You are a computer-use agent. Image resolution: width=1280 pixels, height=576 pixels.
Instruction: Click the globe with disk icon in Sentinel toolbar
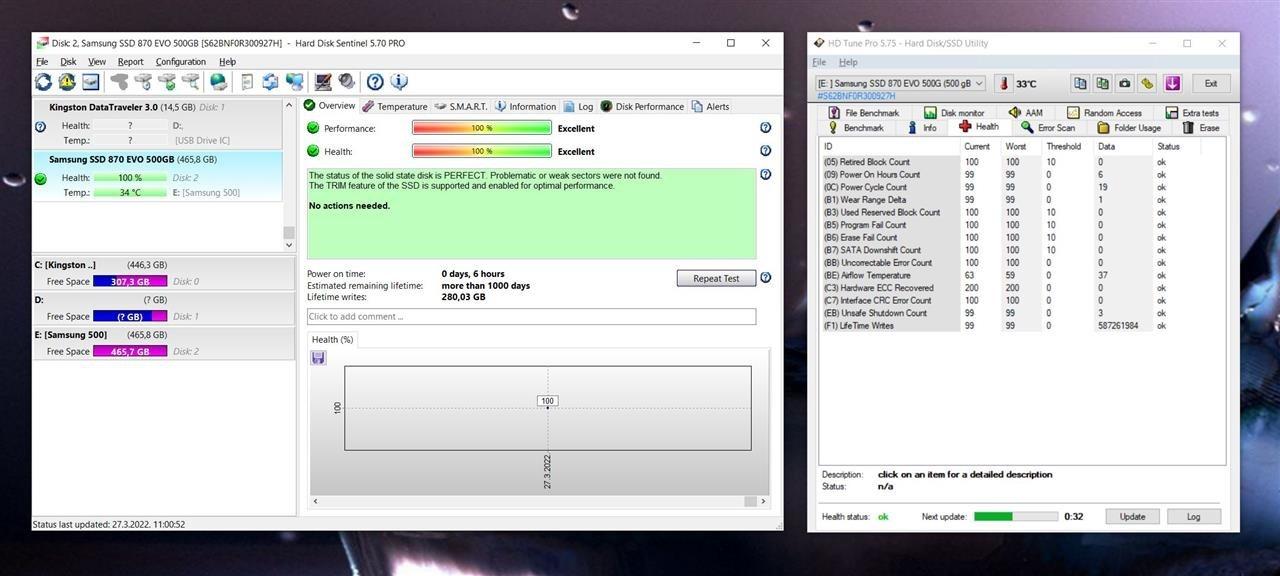tap(218, 82)
